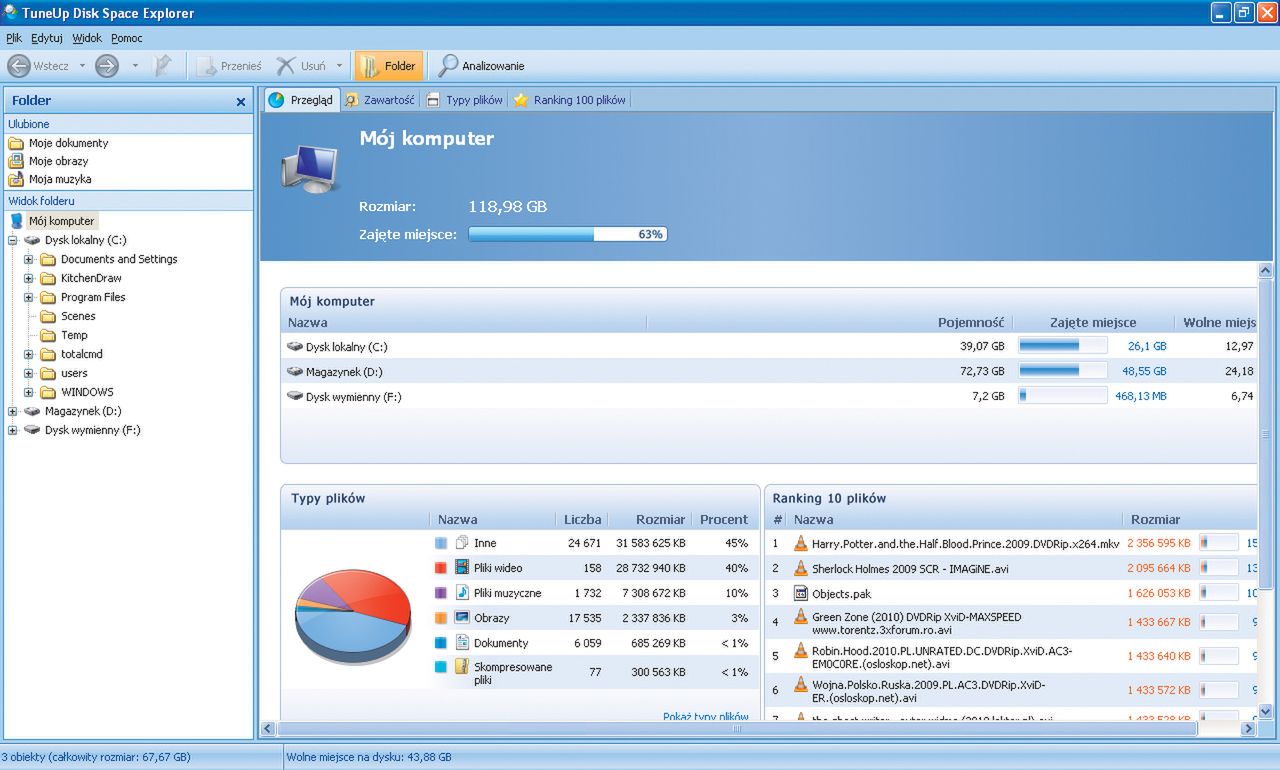Screen dimensions: 1280x770
Task: Expand the Documents and Settings folder node
Action: tap(29, 260)
